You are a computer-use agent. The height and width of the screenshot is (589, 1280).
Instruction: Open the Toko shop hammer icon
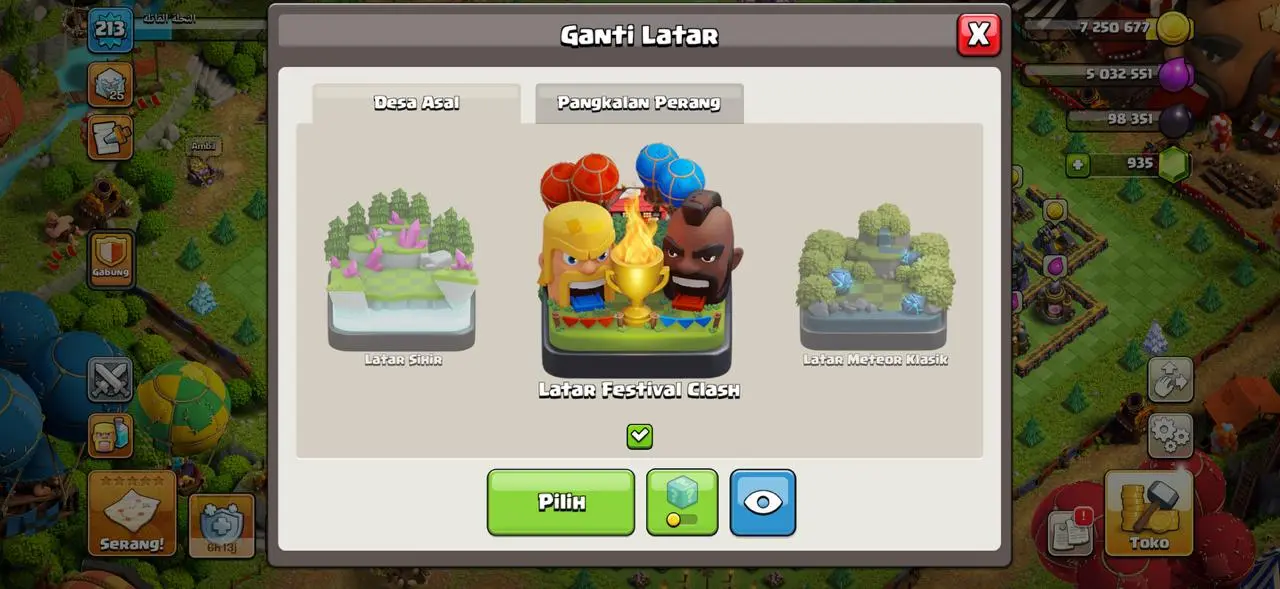point(1149,513)
